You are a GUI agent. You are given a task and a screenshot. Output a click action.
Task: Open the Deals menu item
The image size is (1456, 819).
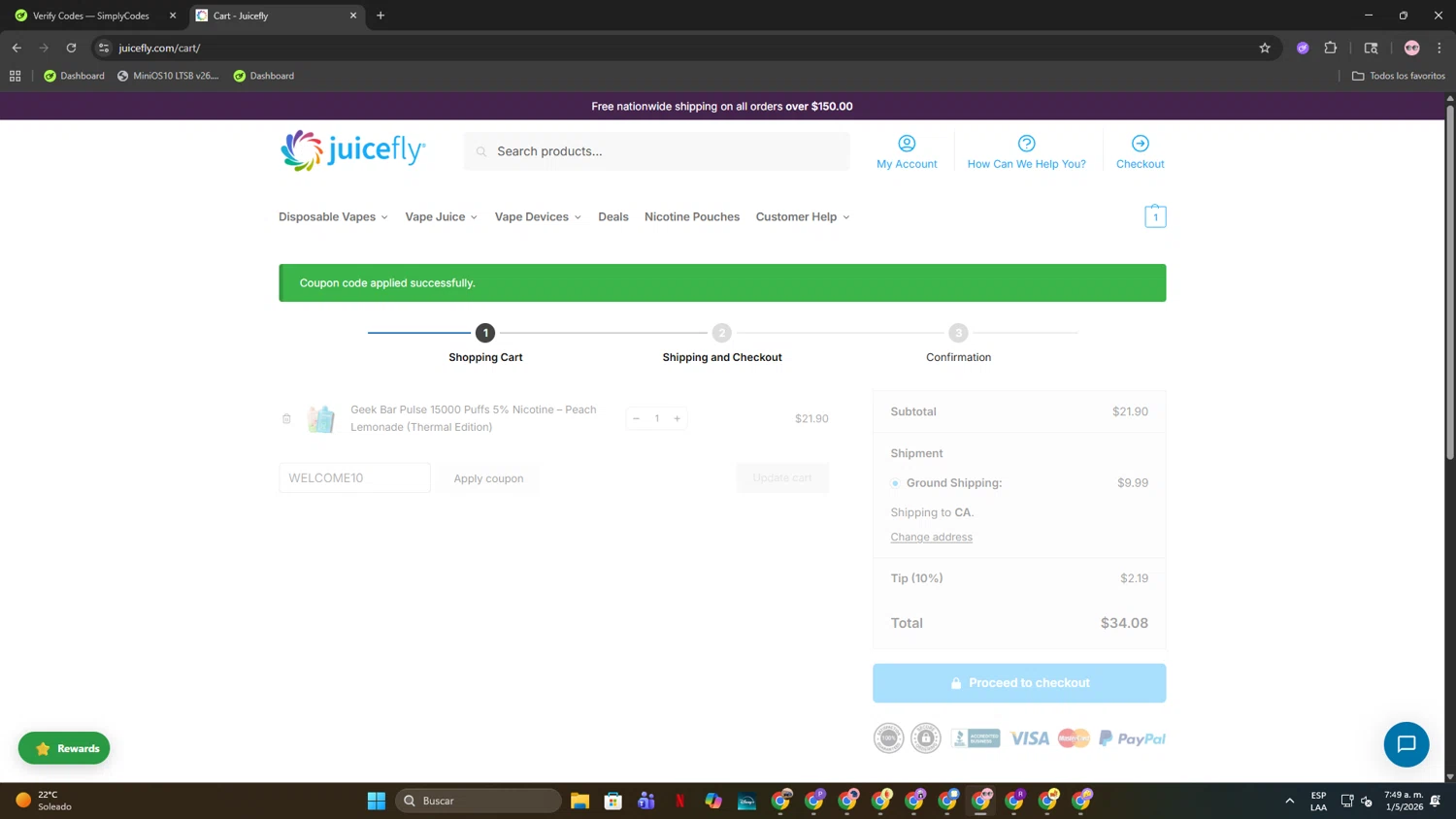tap(612, 217)
